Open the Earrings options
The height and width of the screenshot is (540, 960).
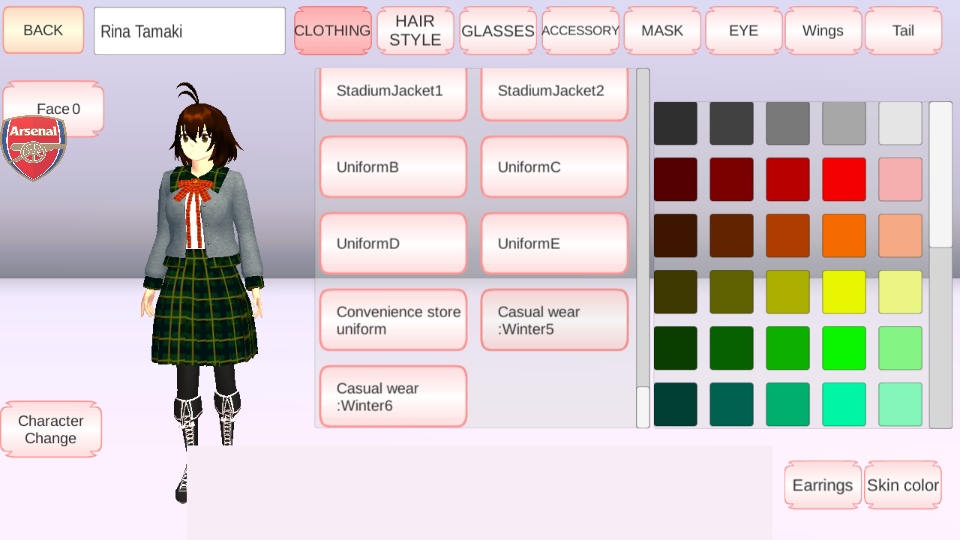tap(822, 485)
